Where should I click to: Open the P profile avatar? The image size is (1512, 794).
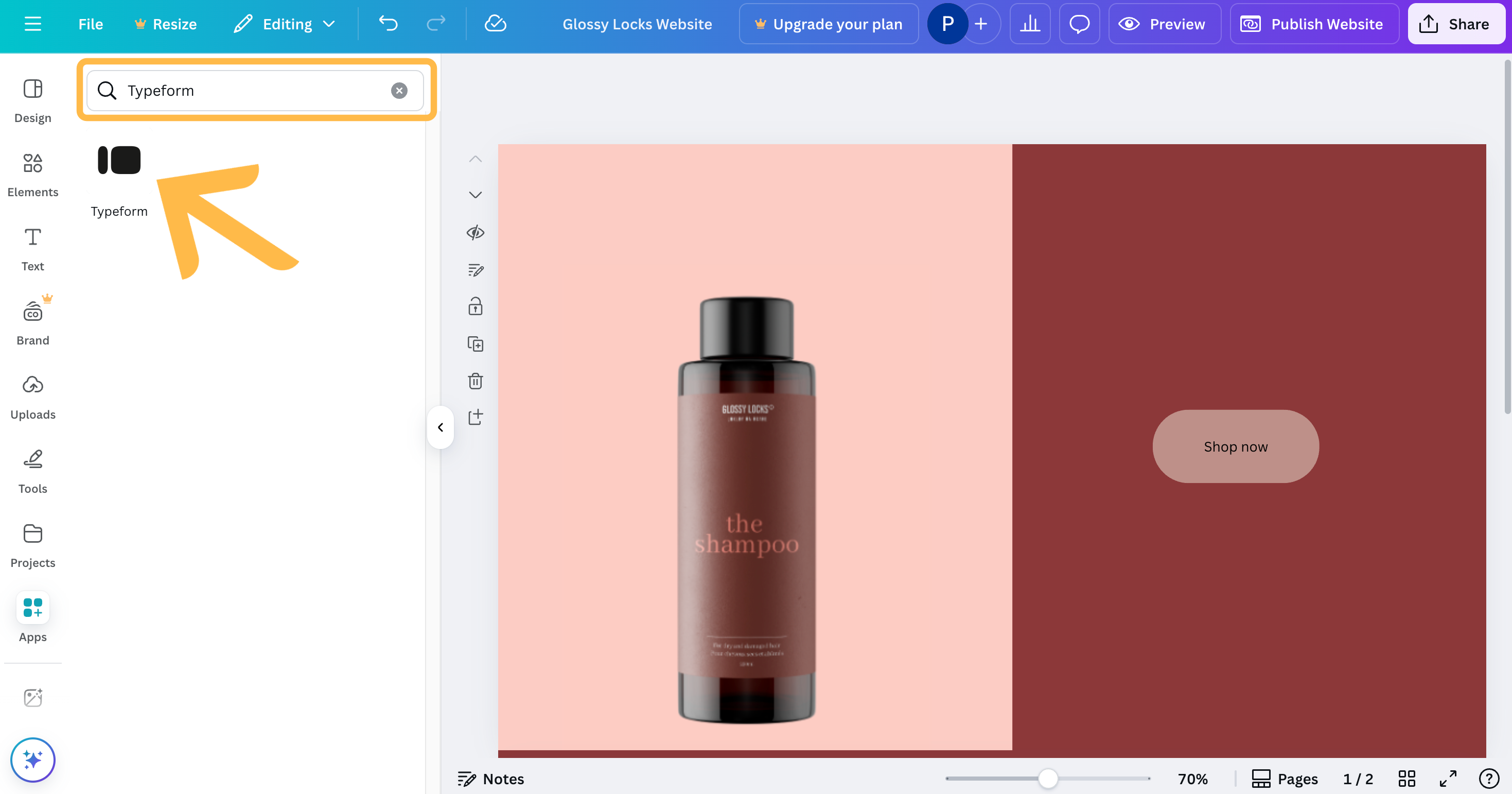tap(947, 24)
